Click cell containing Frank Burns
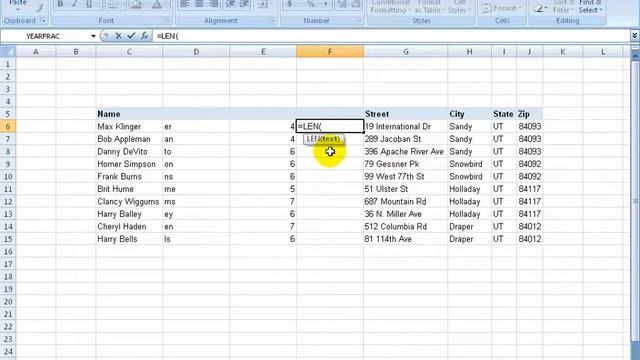The width and height of the screenshot is (640, 360). pos(129,176)
